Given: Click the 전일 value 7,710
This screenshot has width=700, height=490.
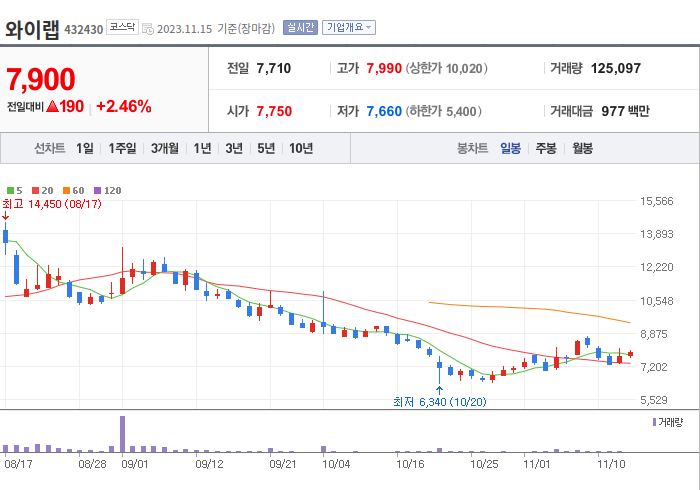Looking at the screenshot, I should (x=274, y=68).
